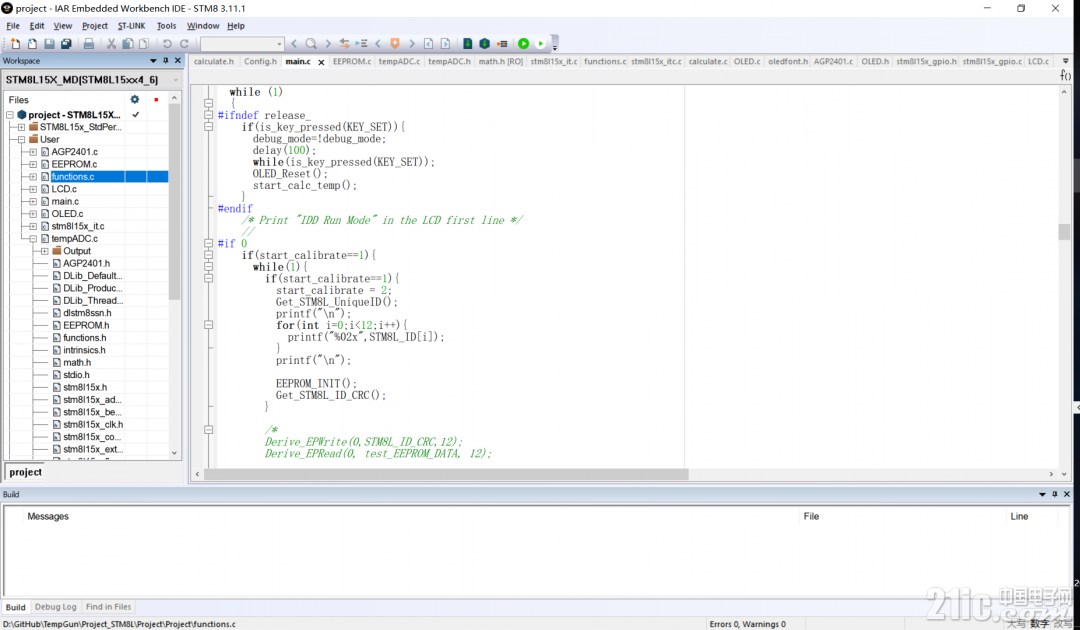Toggle fold marker at #if 0 line
The image size is (1080, 630).
click(x=208, y=243)
